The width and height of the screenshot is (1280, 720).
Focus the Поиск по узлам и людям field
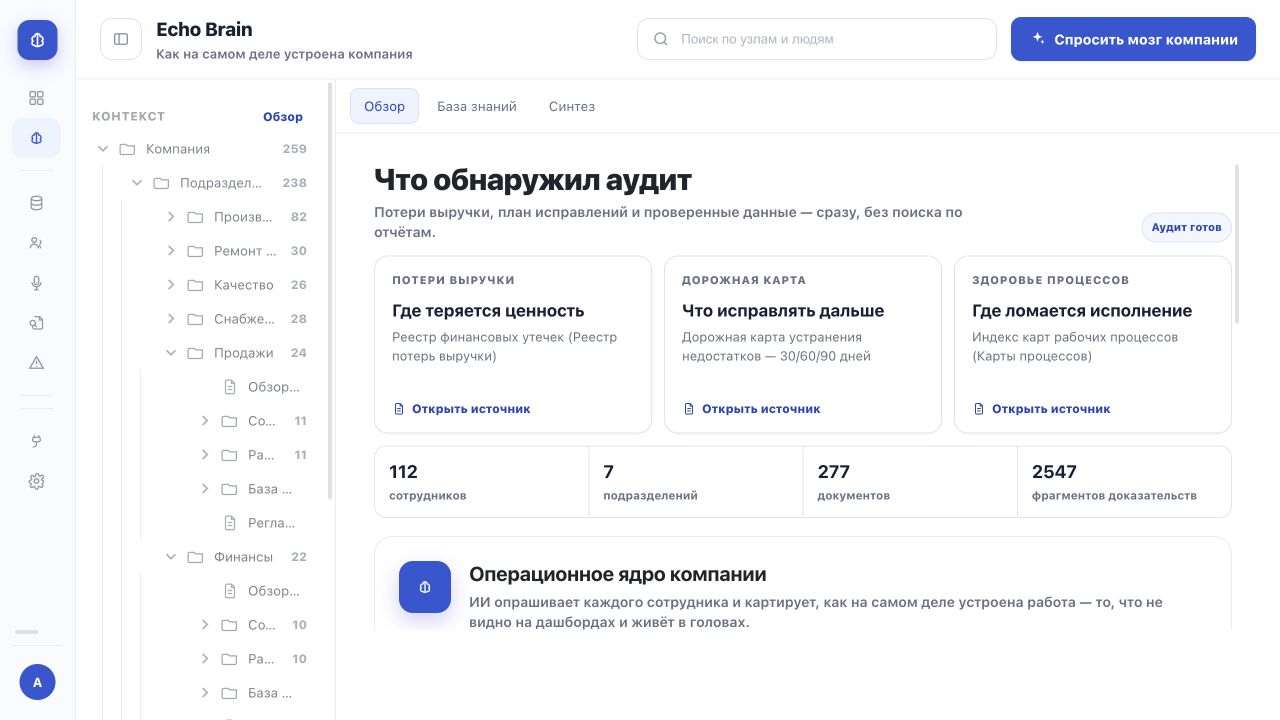817,39
